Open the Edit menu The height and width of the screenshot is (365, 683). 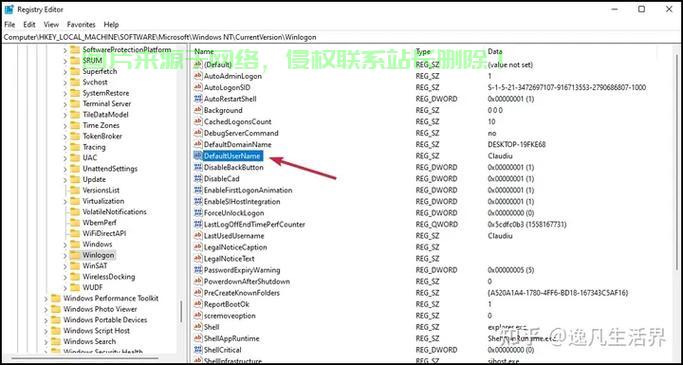[29, 24]
